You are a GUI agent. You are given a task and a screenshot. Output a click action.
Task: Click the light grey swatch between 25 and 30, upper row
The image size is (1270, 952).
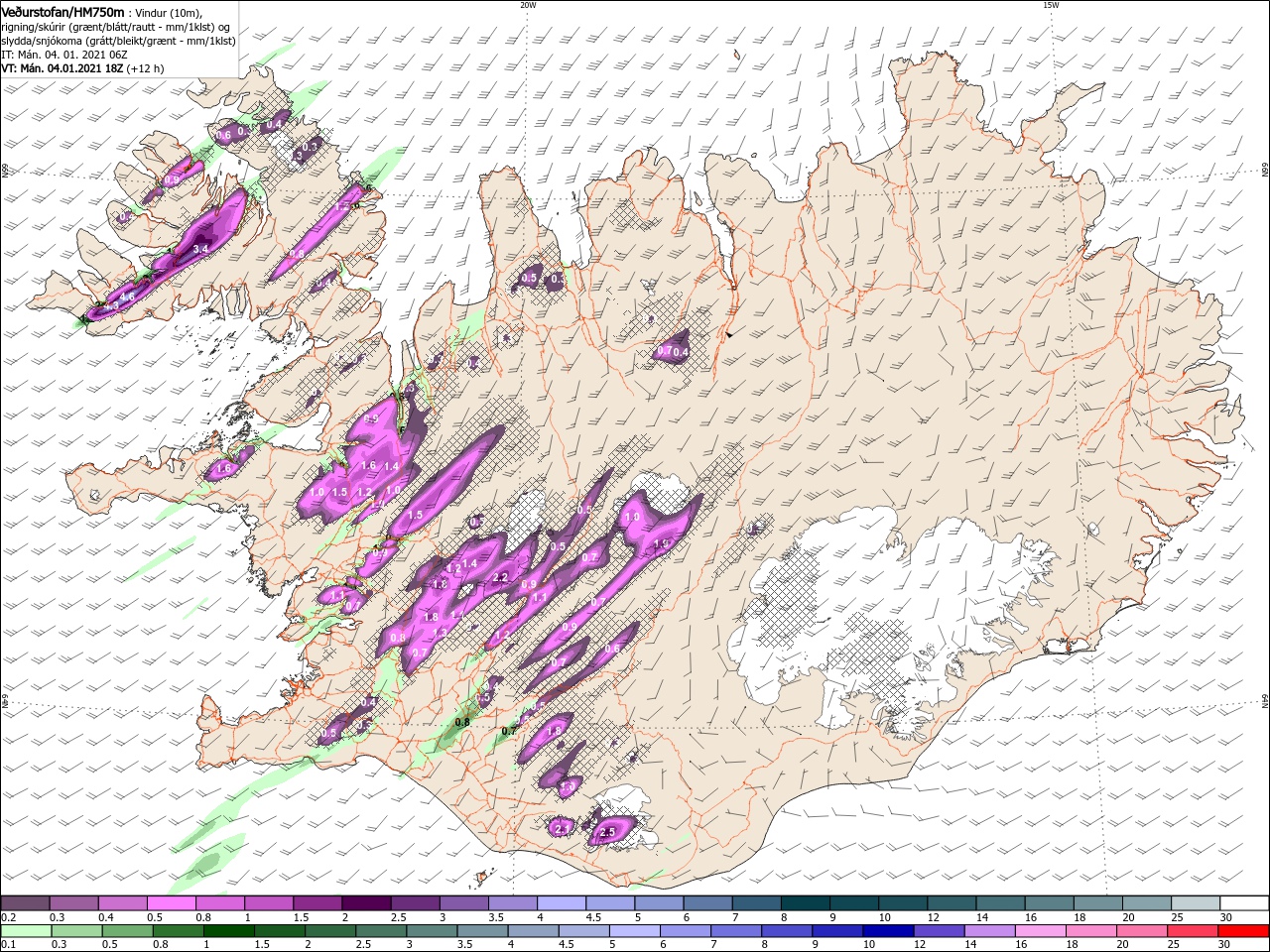(1195, 903)
